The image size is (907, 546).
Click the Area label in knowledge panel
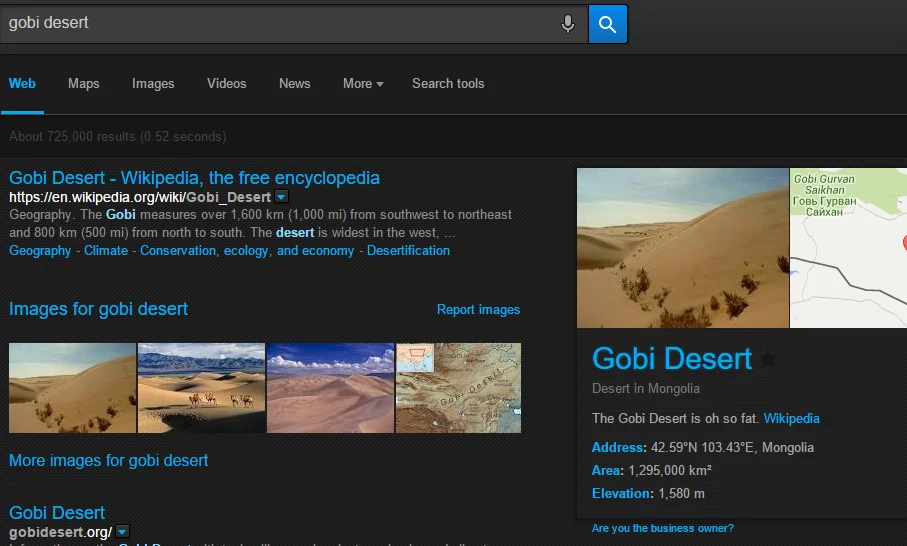pyautogui.click(x=606, y=471)
